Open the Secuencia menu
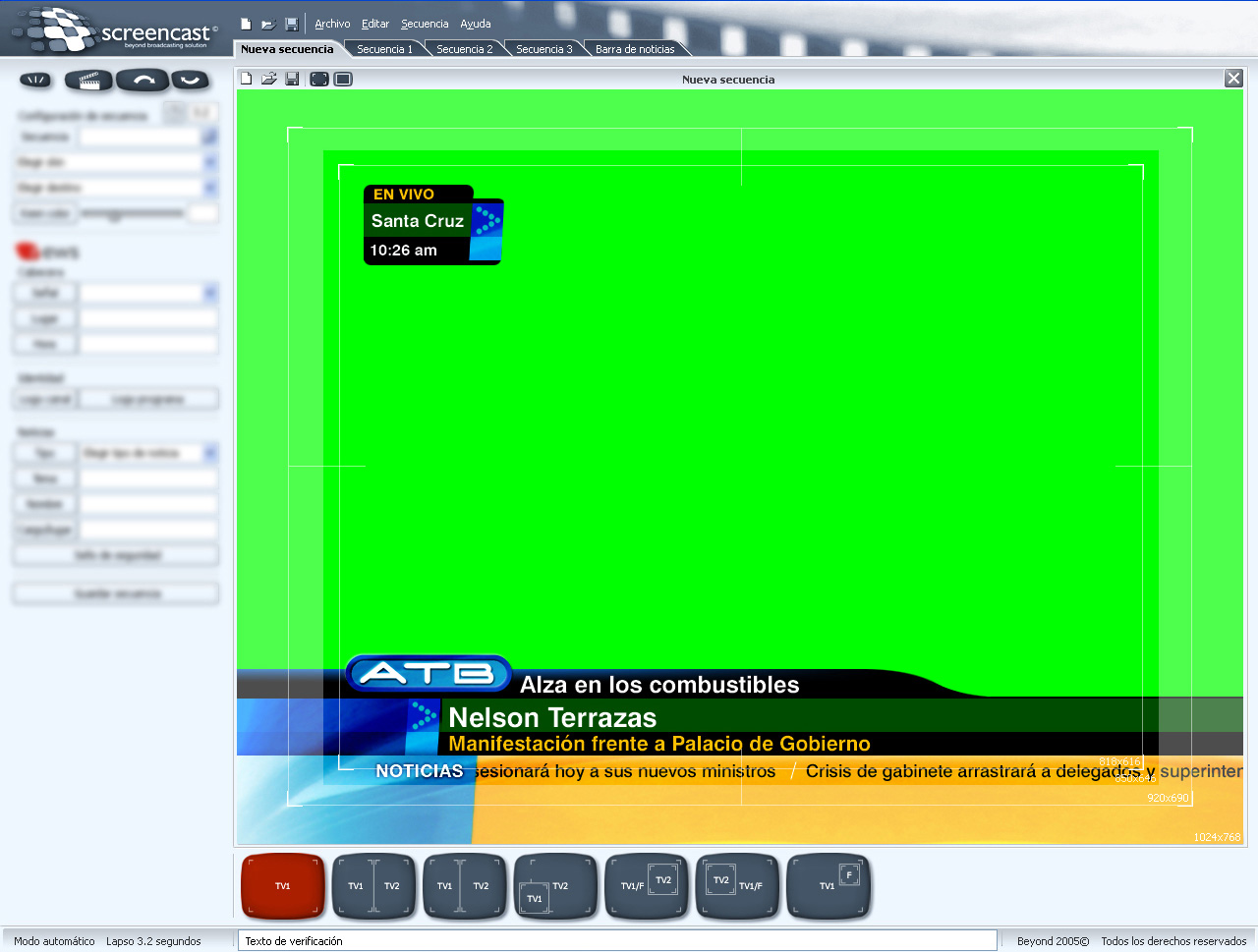Image resolution: width=1258 pixels, height=952 pixels. click(x=425, y=24)
